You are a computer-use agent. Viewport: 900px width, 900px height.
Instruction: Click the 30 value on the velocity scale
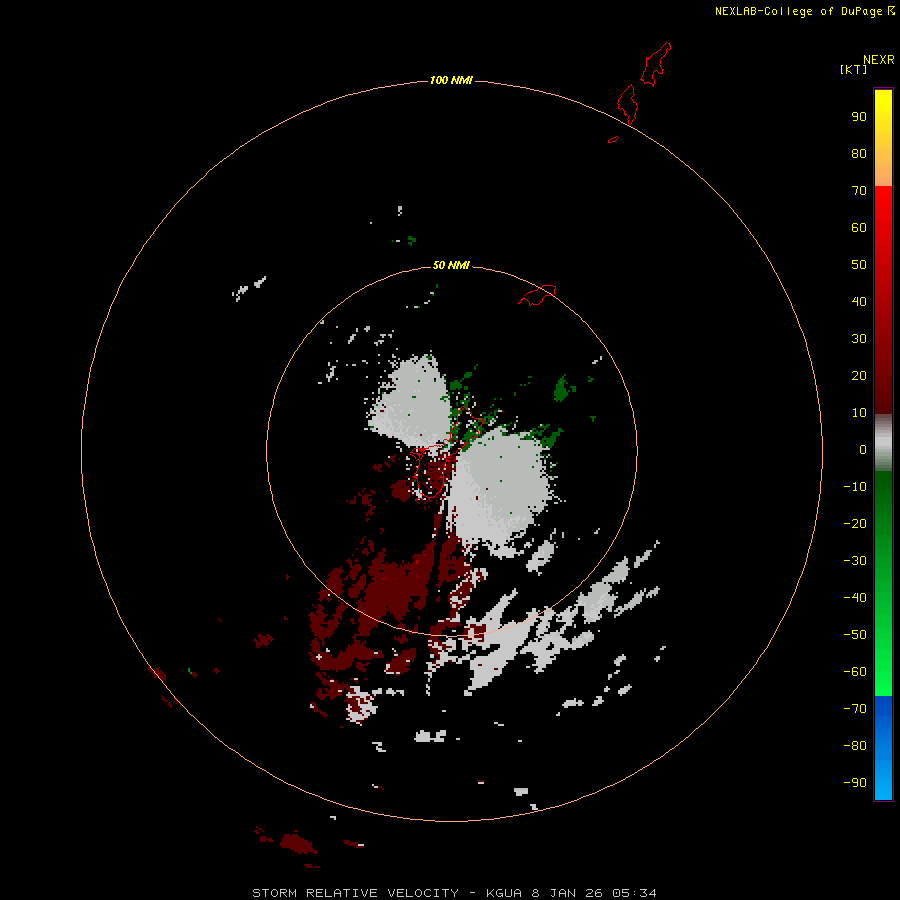859,339
